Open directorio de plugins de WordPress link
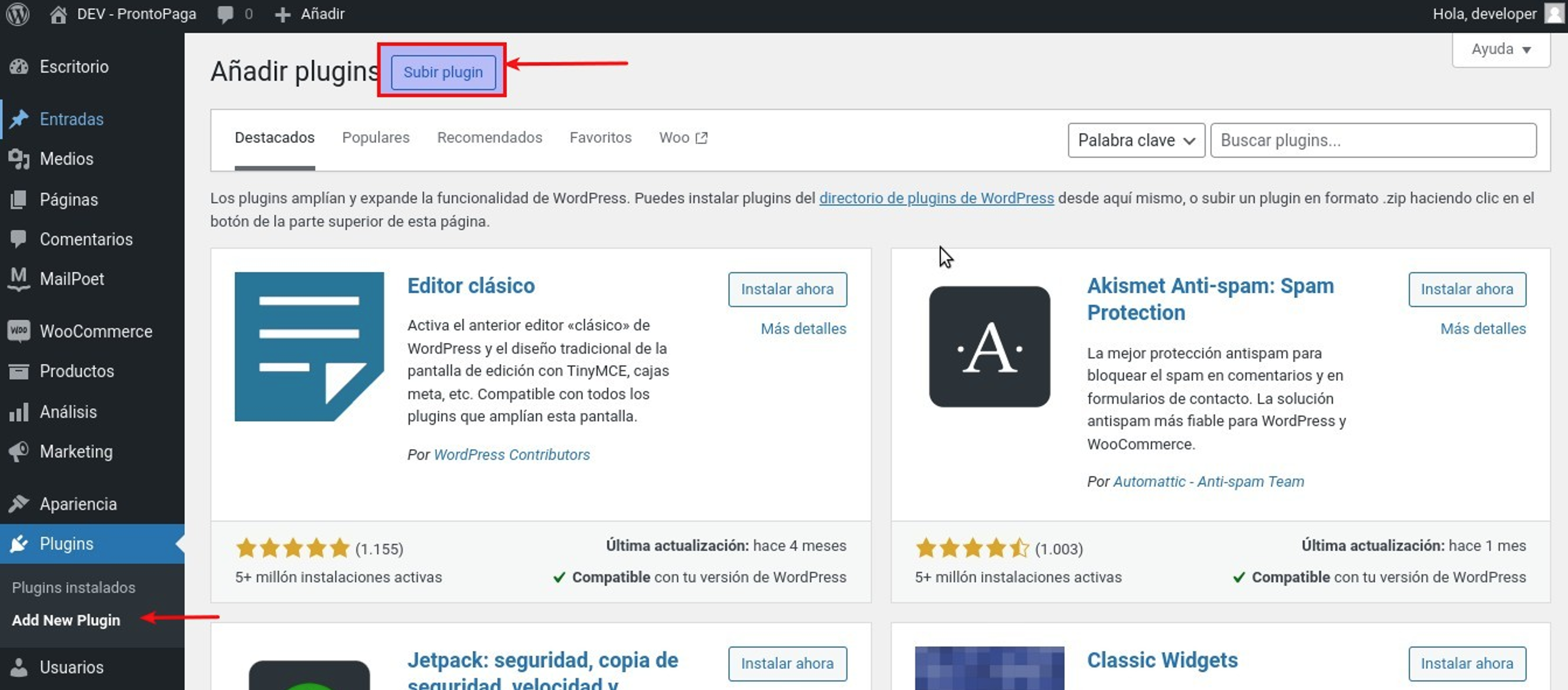1568x690 pixels. click(936, 198)
